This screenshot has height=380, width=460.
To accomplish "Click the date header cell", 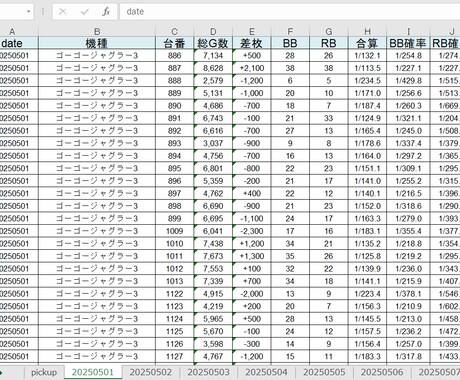I will point(19,43).
